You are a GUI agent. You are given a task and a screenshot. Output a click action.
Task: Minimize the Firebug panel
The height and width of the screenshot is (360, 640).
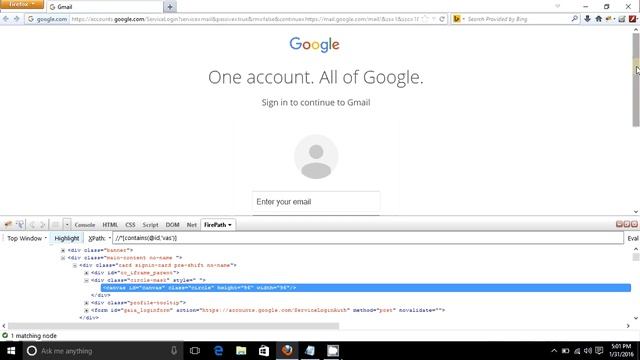click(619, 224)
